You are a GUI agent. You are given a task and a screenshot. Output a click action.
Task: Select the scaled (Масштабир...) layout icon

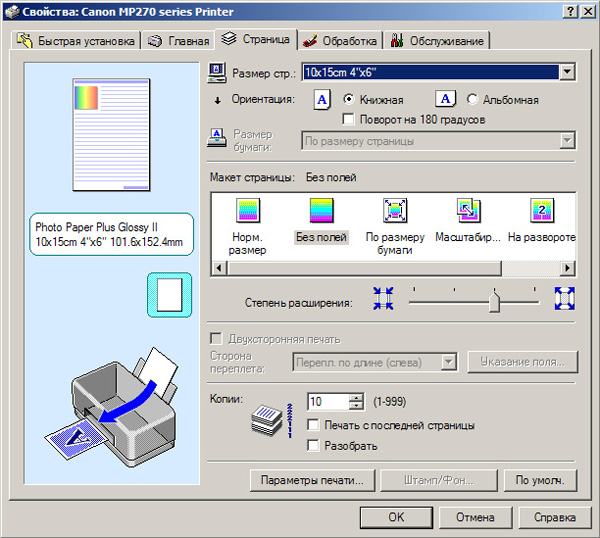click(468, 210)
